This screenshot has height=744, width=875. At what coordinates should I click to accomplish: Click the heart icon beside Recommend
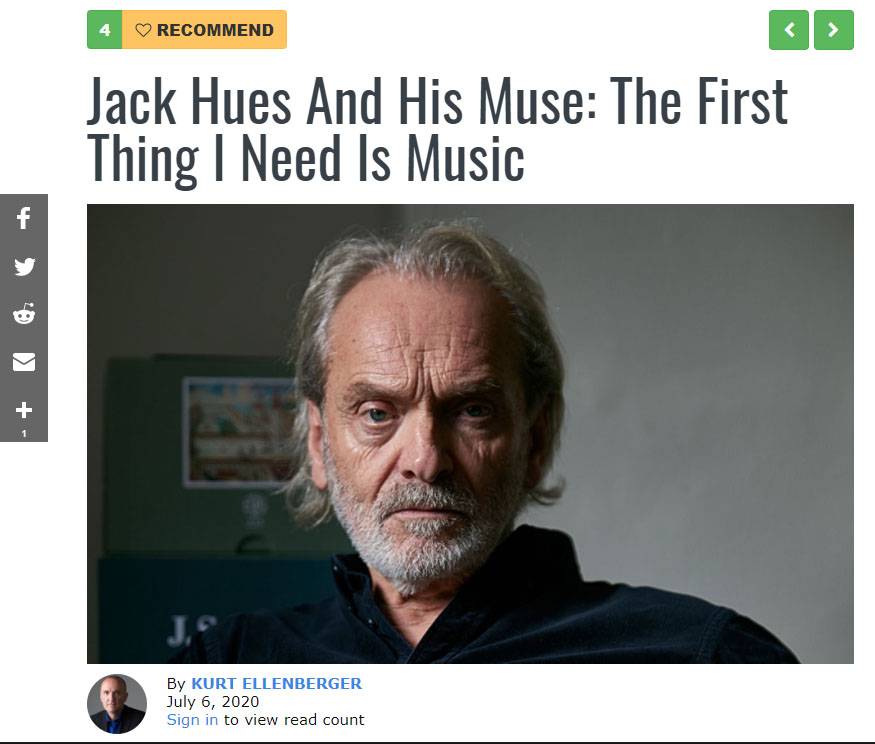pos(143,30)
